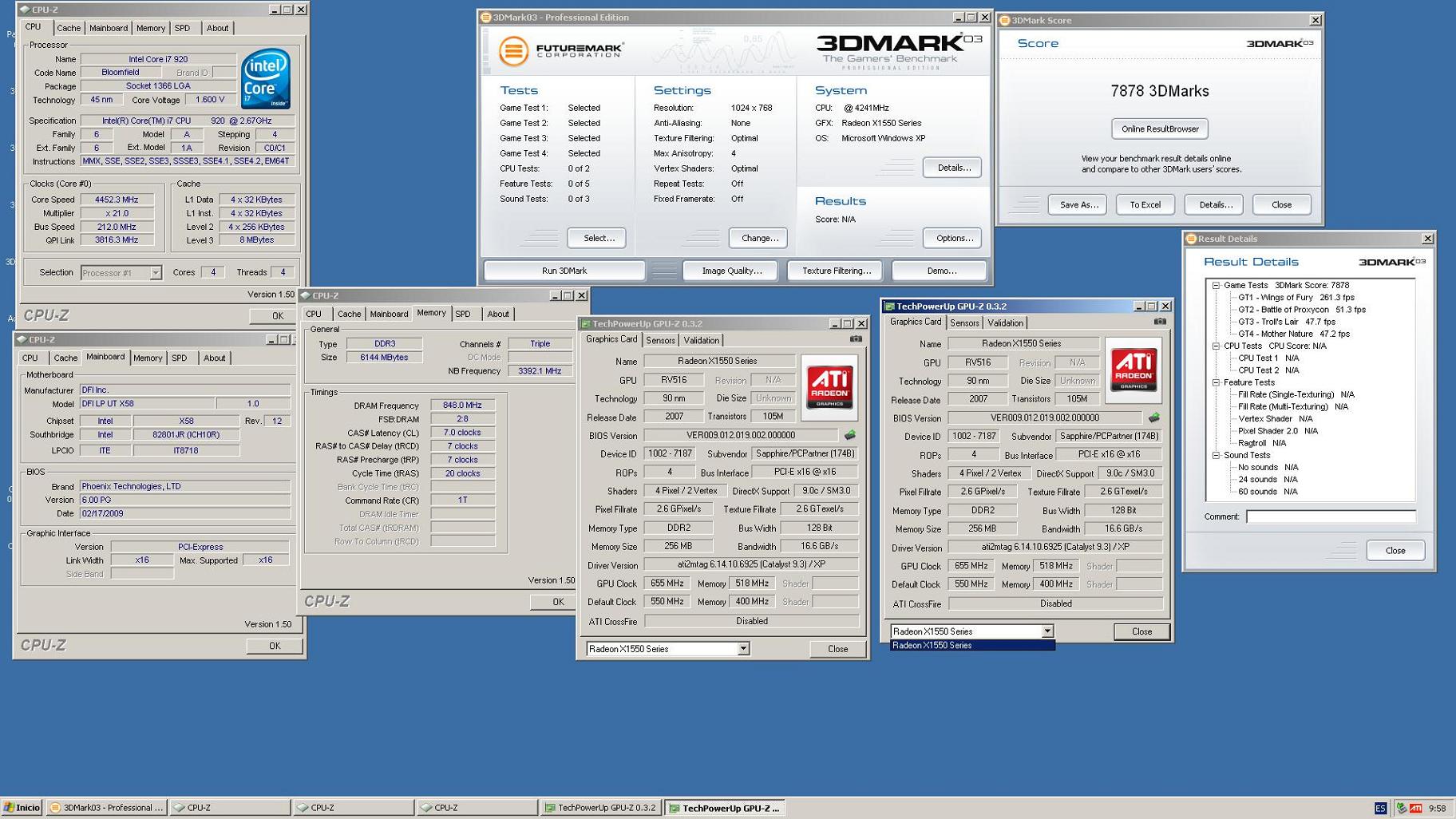Open Radeon X1550 dropdown in right GPU-Z
This screenshot has height=819, width=1456.
[1047, 631]
